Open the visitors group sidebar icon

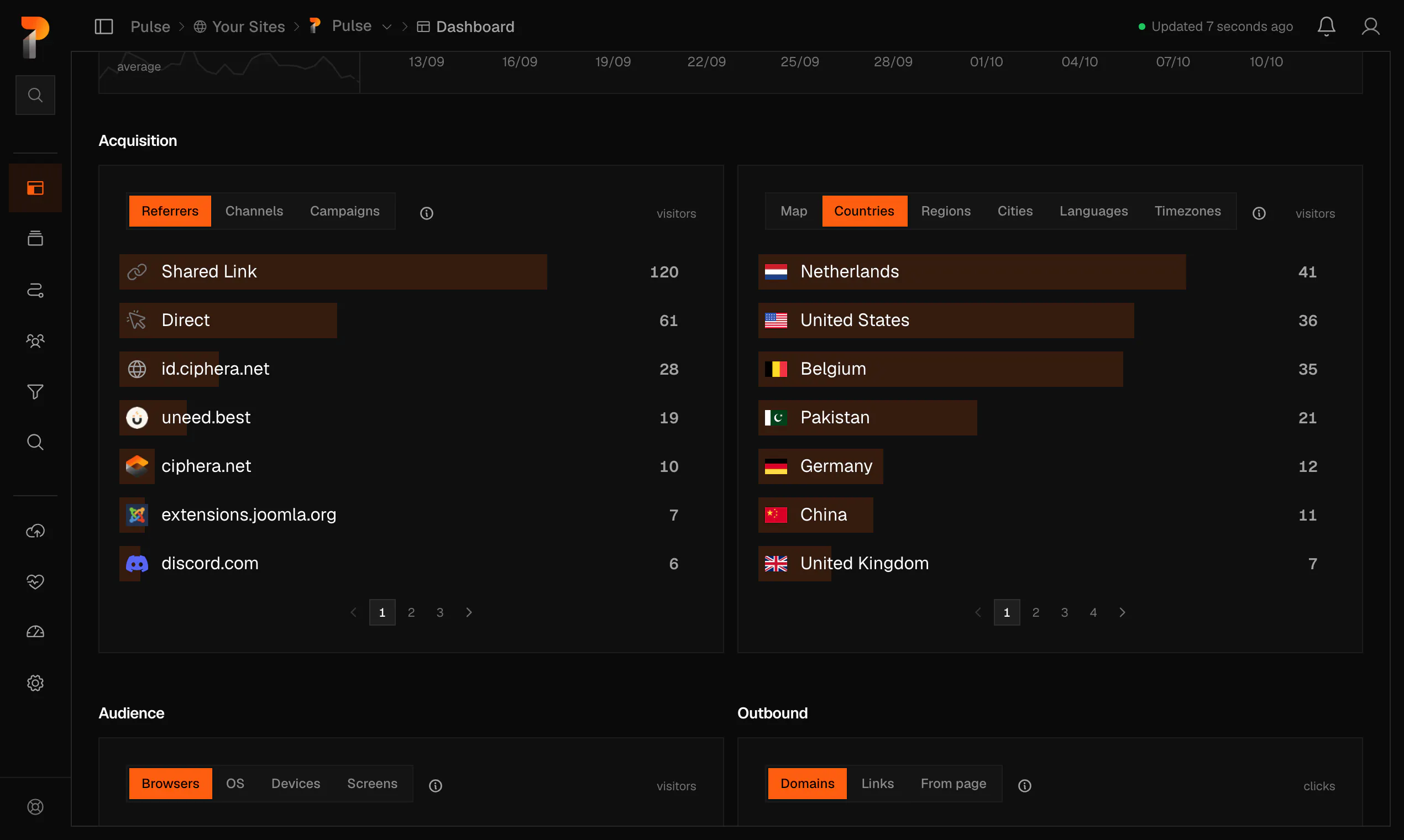35,341
